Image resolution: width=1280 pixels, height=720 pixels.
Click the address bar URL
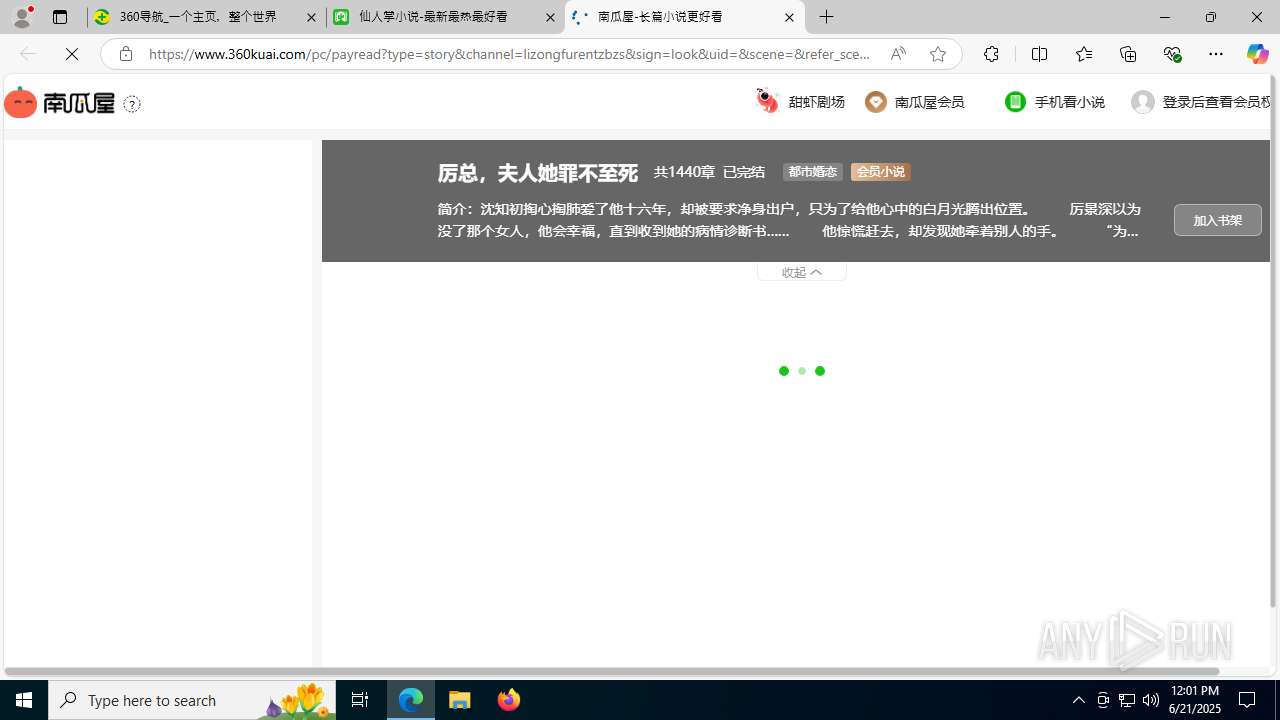[510, 54]
